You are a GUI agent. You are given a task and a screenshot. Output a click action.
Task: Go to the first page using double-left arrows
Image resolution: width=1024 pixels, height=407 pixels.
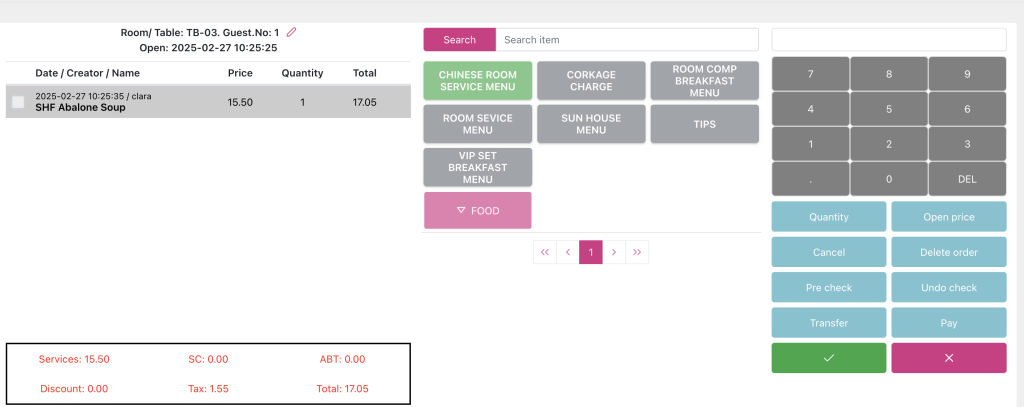click(x=544, y=252)
